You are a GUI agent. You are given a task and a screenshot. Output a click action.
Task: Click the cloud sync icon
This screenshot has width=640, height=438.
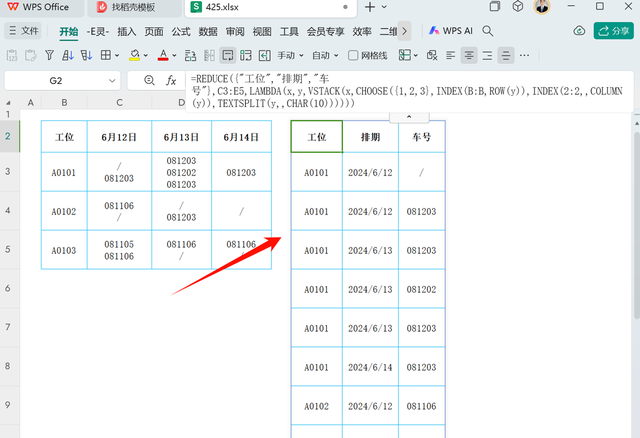579,31
